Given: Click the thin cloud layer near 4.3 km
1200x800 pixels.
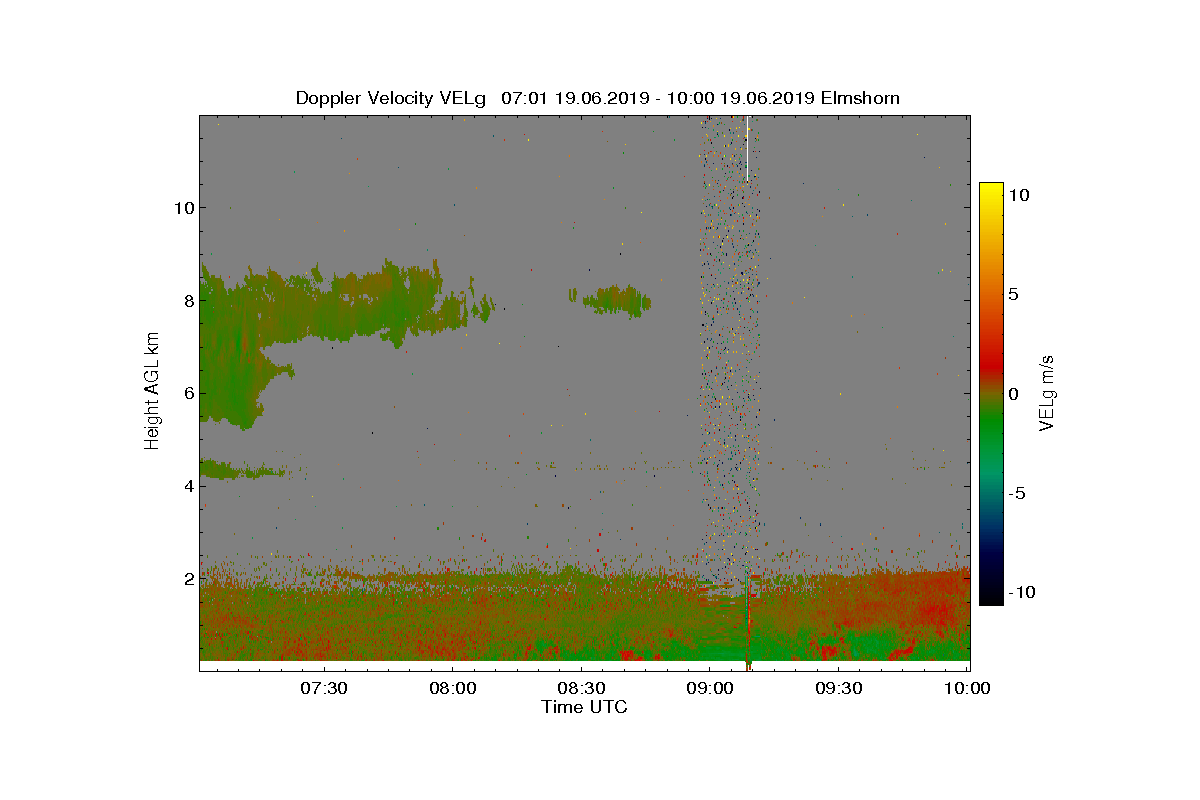Looking at the screenshot, I should 243,469.
